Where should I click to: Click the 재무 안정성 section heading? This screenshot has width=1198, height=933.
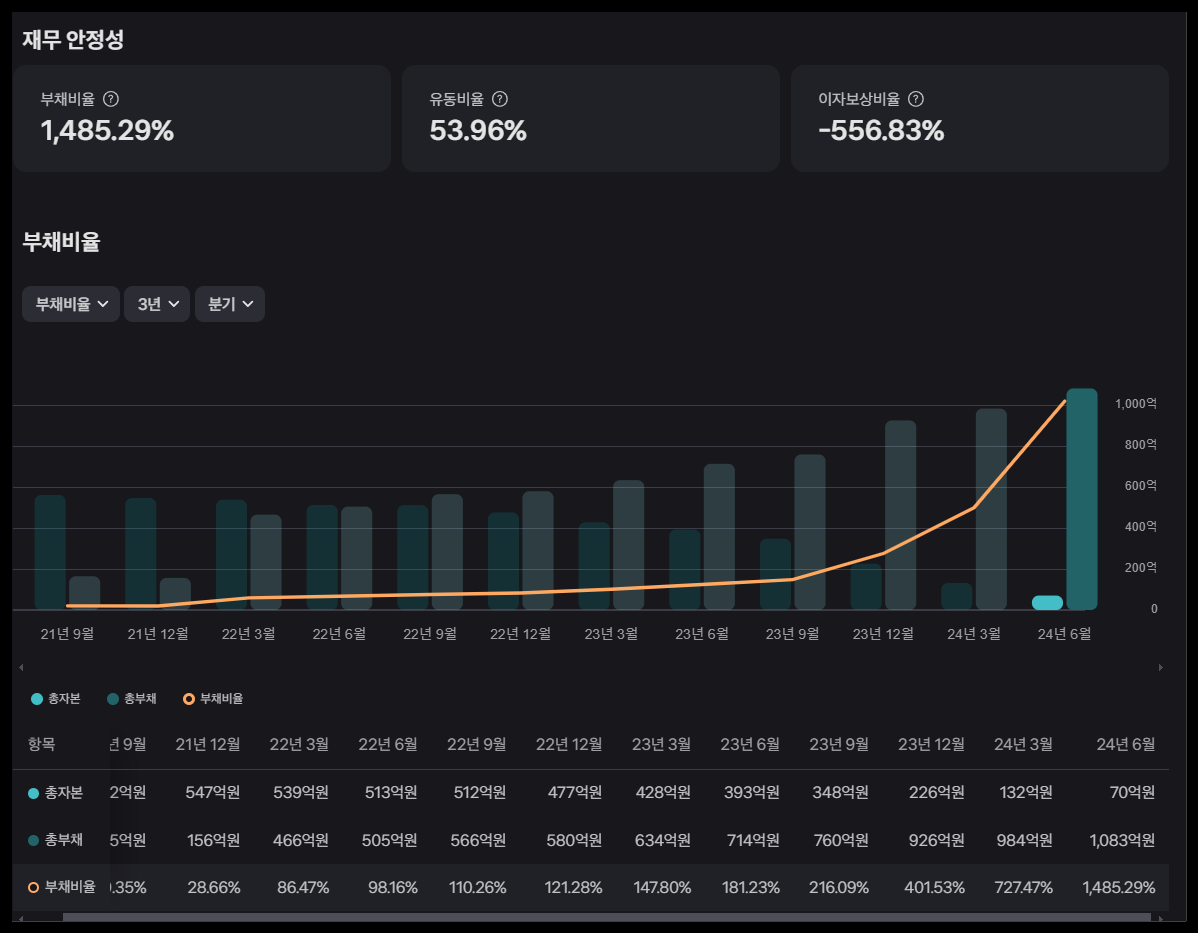pos(73,40)
